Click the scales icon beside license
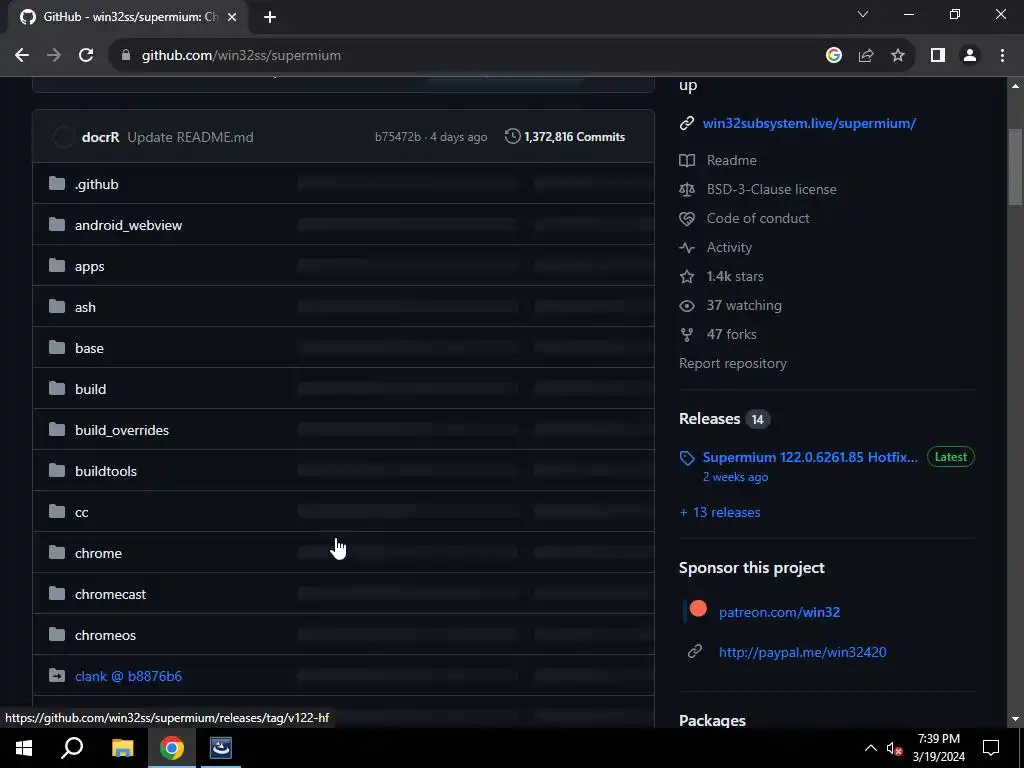 point(686,189)
